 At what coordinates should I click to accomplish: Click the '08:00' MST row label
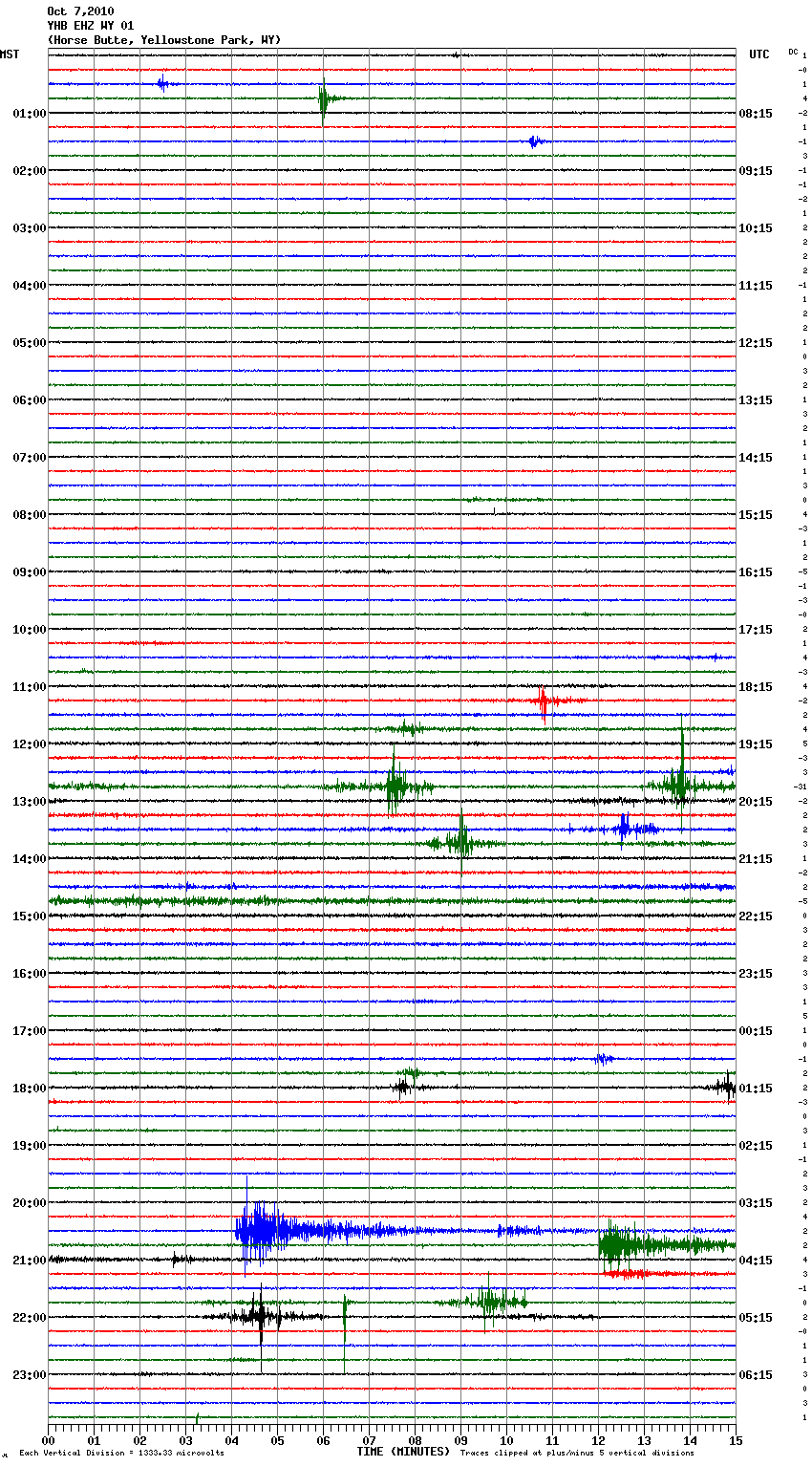tap(30, 515)
